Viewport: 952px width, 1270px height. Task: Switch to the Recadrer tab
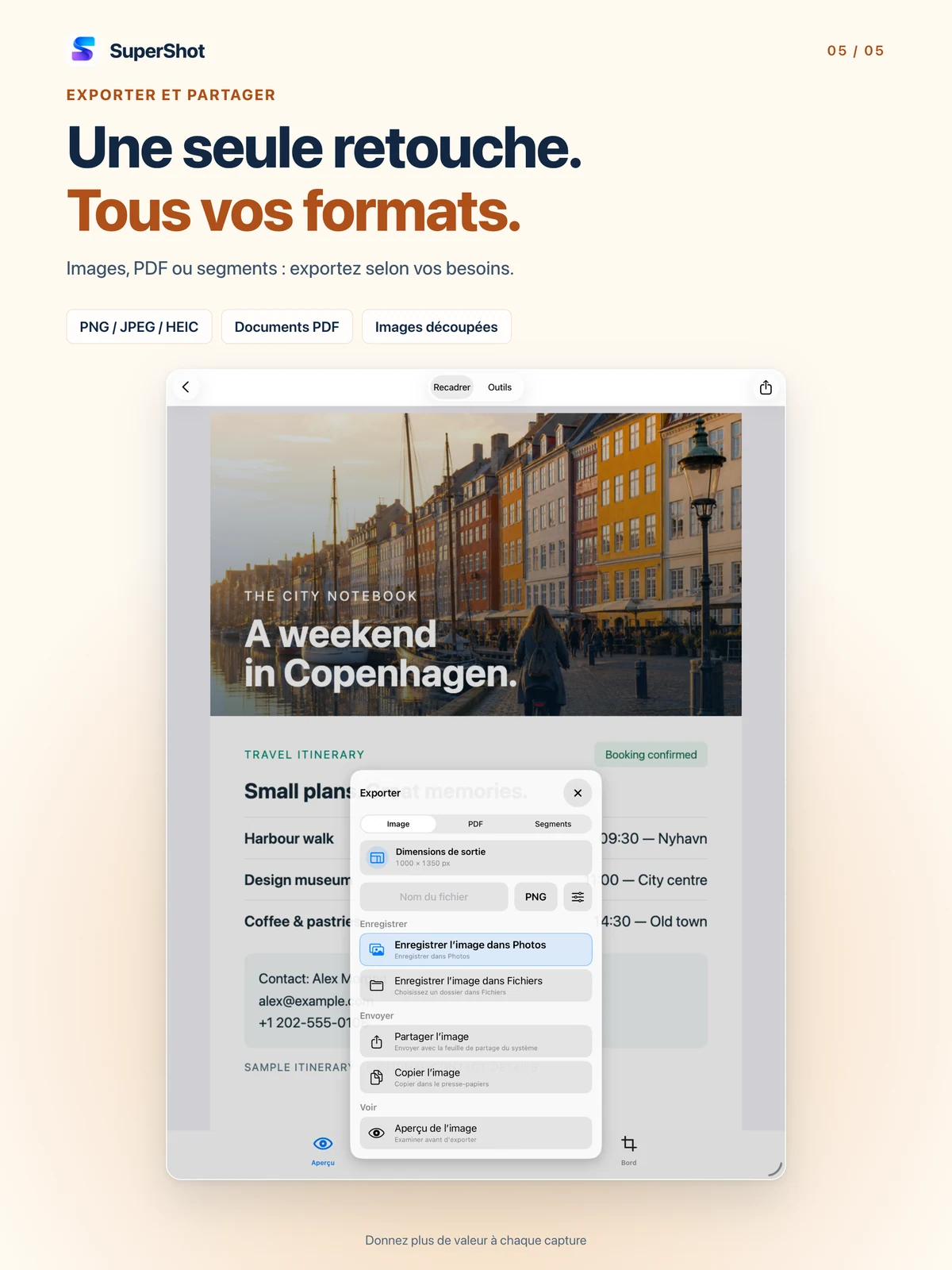click(x=451, y=387)
